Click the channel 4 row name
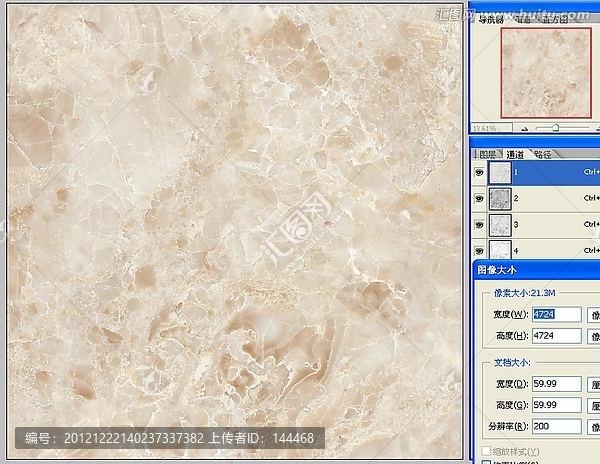Image resolution: width=600 pixels, height=464 pixels. pos(516,251)
